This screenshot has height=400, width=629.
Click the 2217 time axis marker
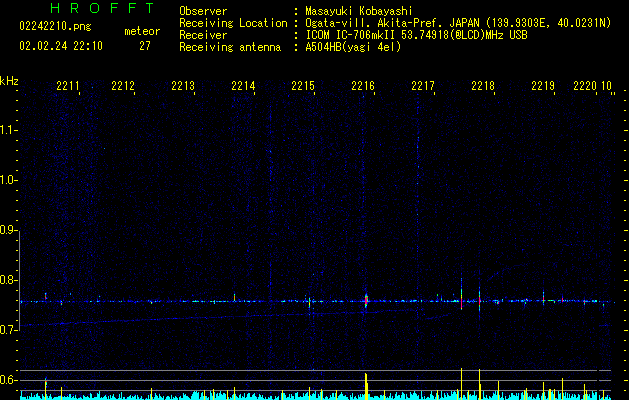(x=423, y=86)
